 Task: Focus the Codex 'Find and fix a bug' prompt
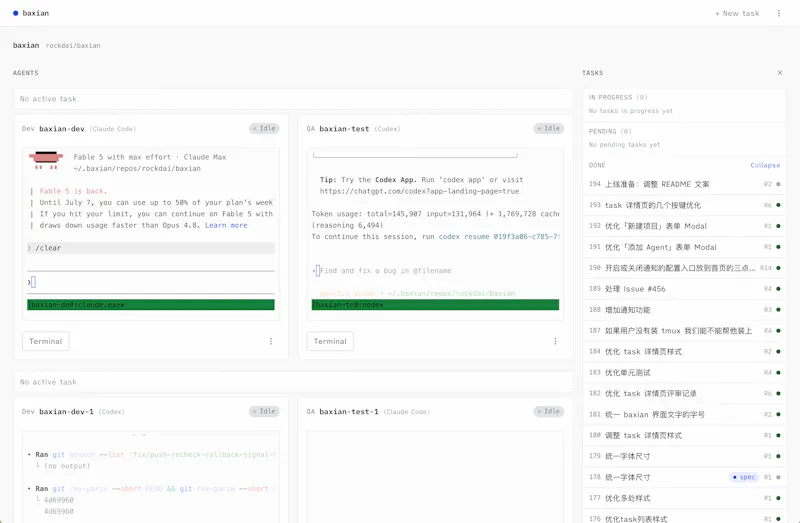(385, 271)
